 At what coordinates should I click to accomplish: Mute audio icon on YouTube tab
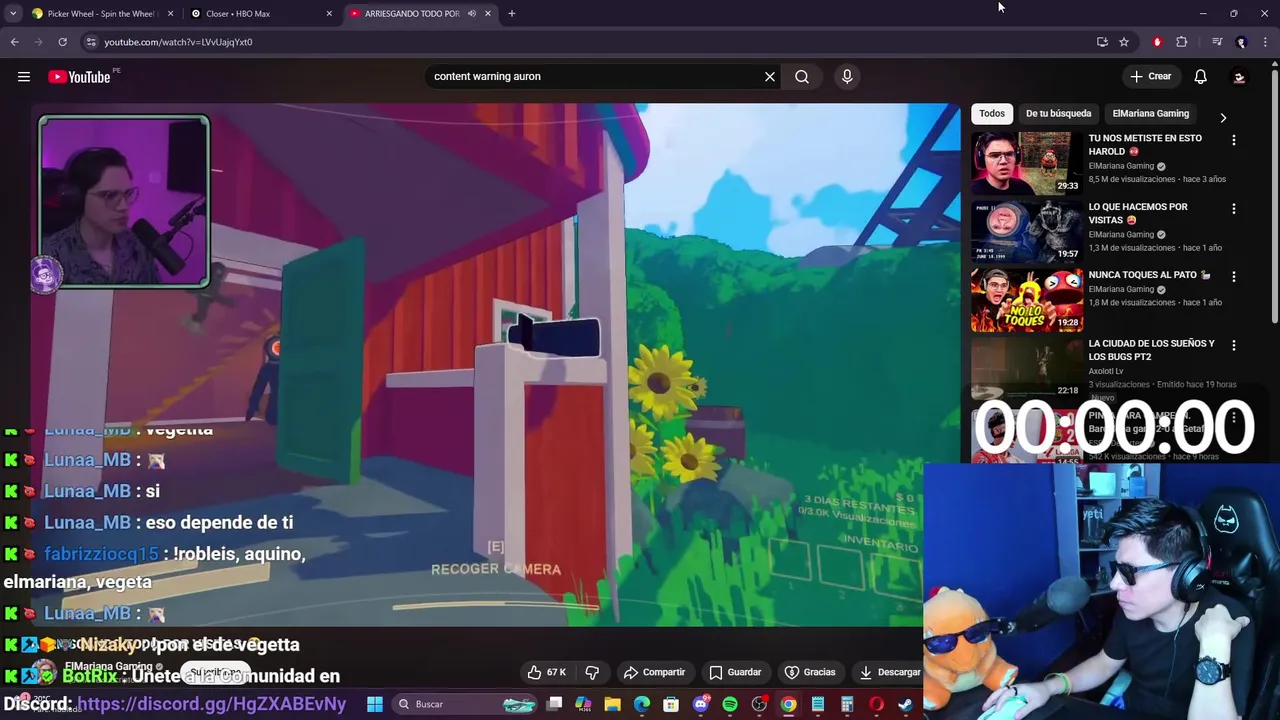pyautogui.click(x=471, y=14)
